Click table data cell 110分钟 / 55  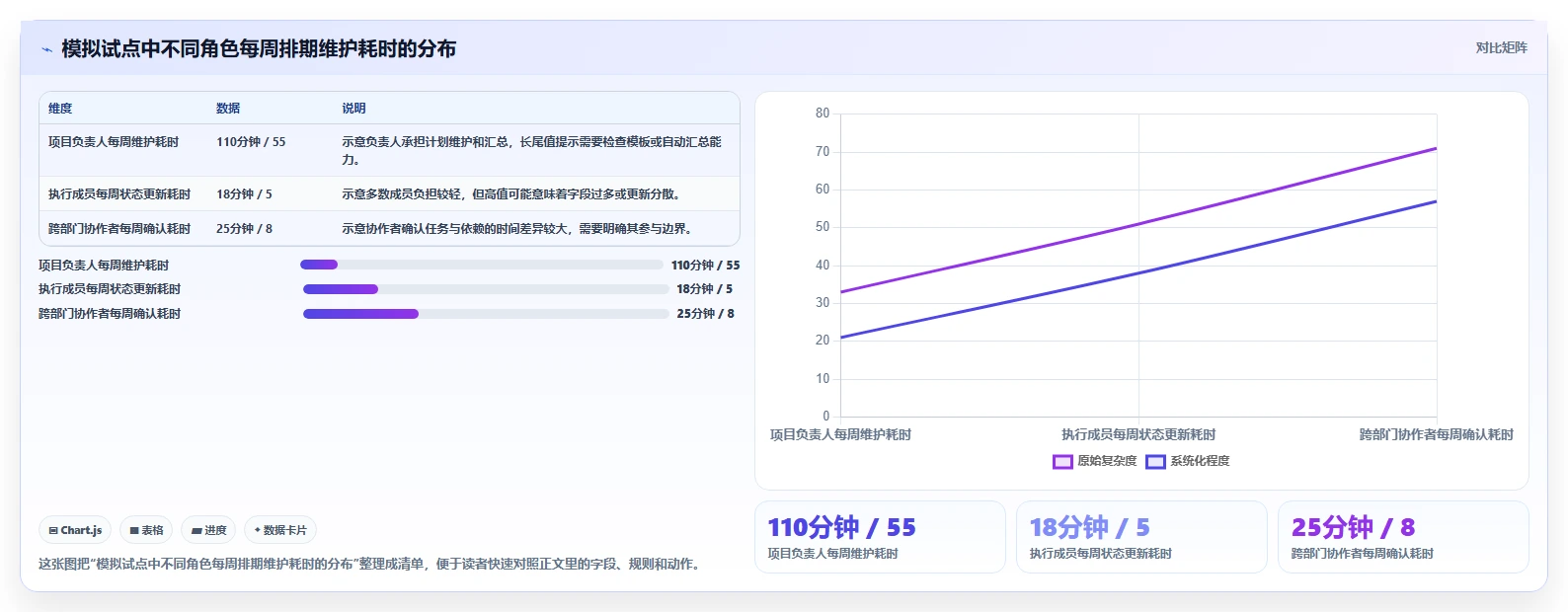[251, 142]
